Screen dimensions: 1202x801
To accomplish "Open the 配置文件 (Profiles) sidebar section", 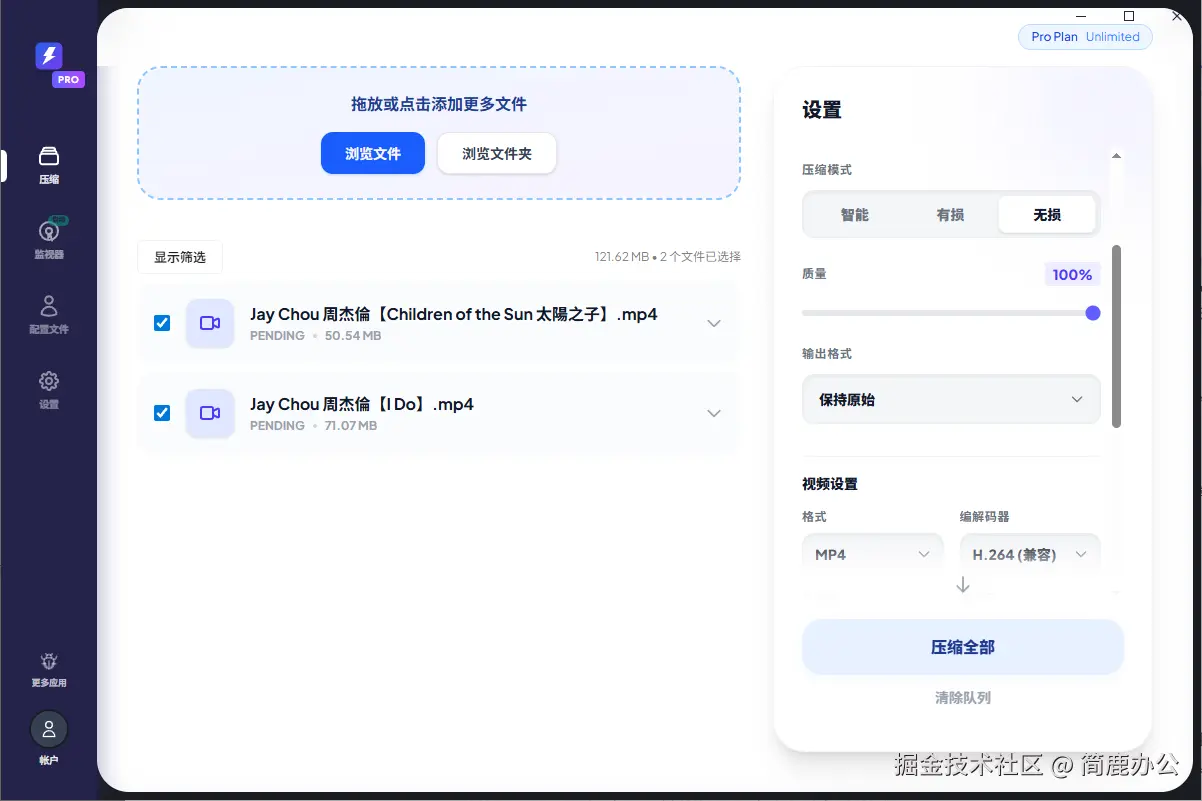I will tap(49, 314).
